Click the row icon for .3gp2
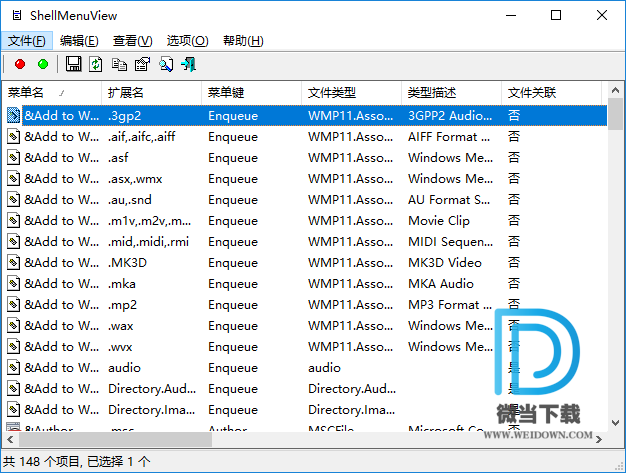 pyautogui.click(x=14, y=116)
